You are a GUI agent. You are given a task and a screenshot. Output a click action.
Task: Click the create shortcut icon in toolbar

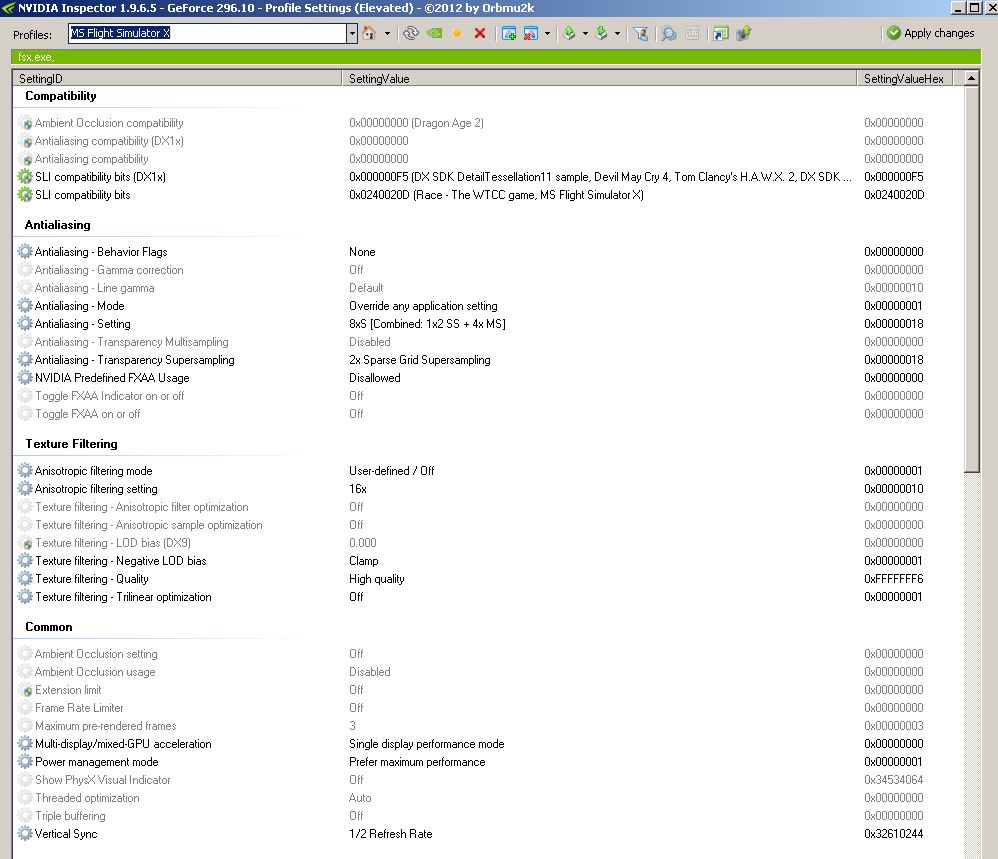coord(720,33)
